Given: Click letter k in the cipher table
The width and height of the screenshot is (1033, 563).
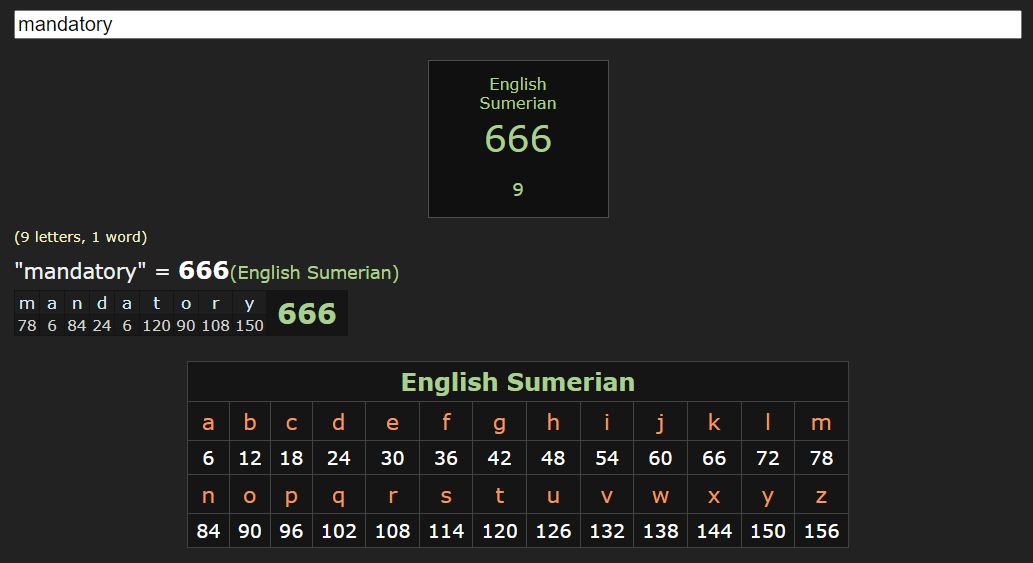Looking at the screenshot, I should [x=714, y=421].
